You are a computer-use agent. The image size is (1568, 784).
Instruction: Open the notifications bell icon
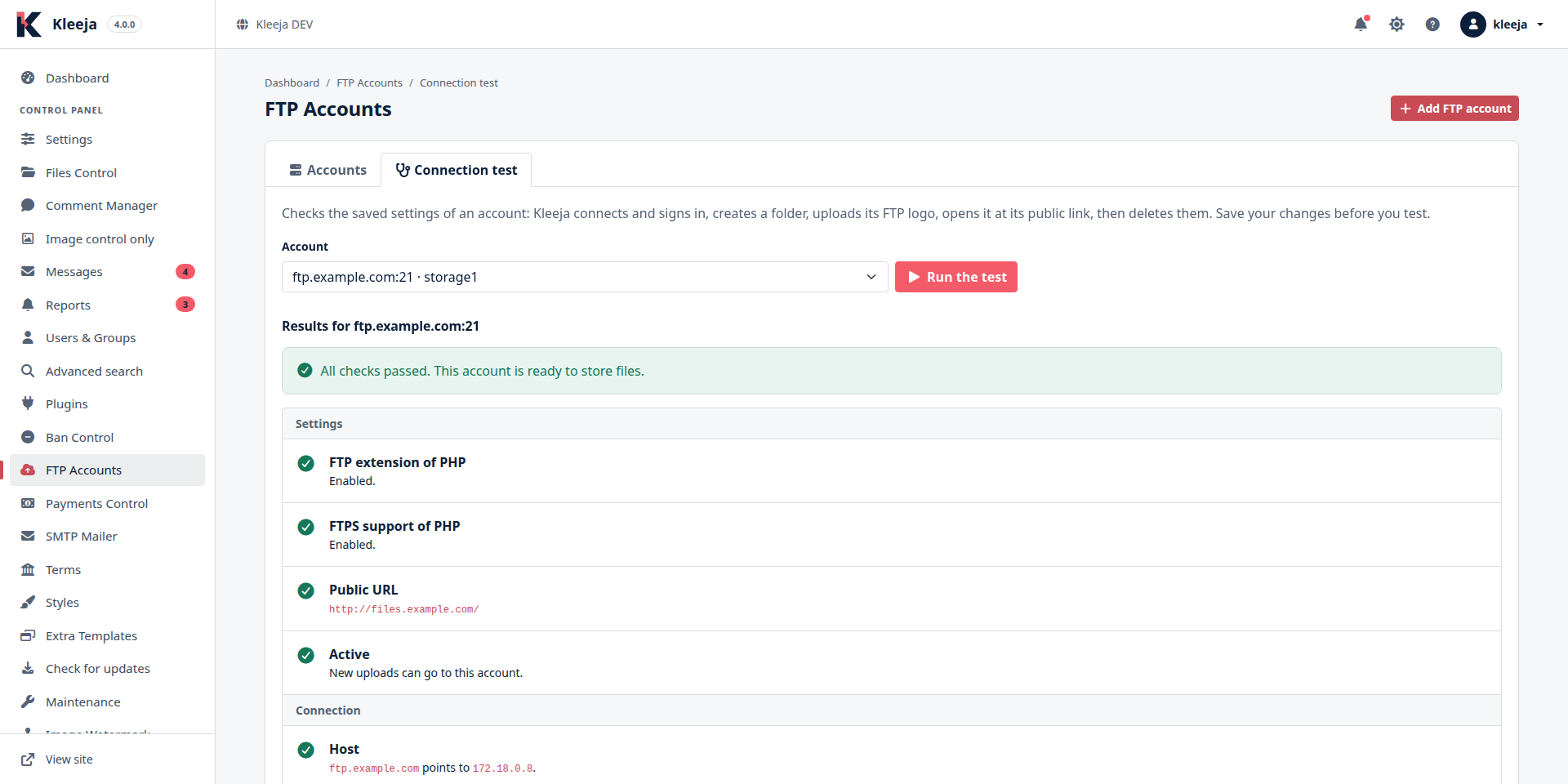(x=1361, y=24)
